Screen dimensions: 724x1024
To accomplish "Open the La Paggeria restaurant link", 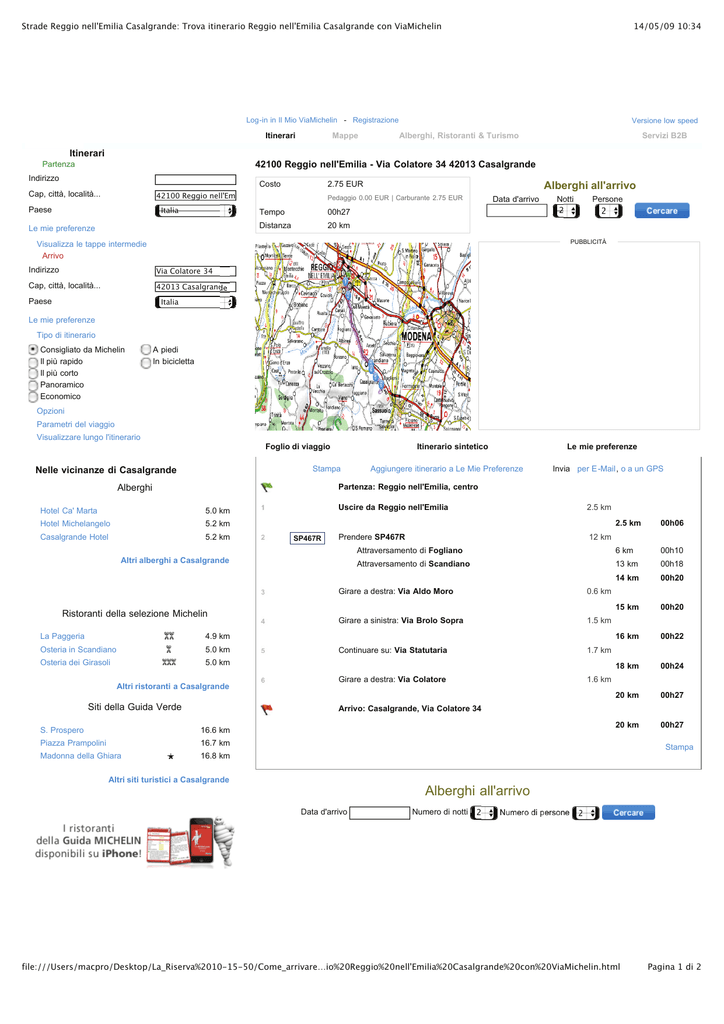I will click(x=62, y=636).
